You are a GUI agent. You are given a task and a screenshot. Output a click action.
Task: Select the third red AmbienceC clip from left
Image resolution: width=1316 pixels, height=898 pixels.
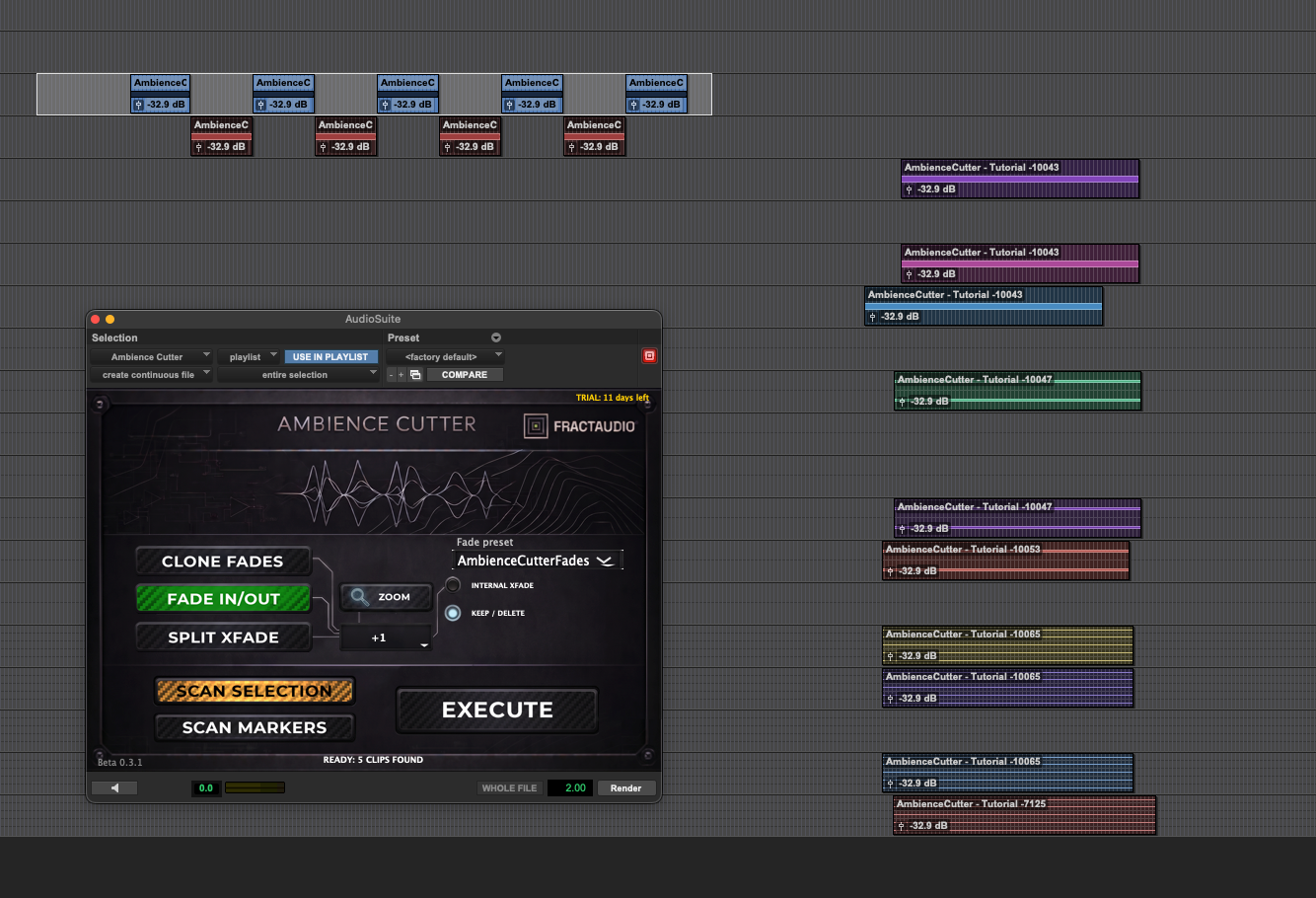coord(470,136)
